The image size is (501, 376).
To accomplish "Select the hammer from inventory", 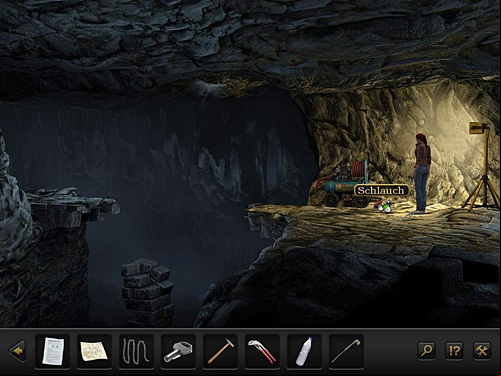I will pyautogui.click(x=220, y=351).
